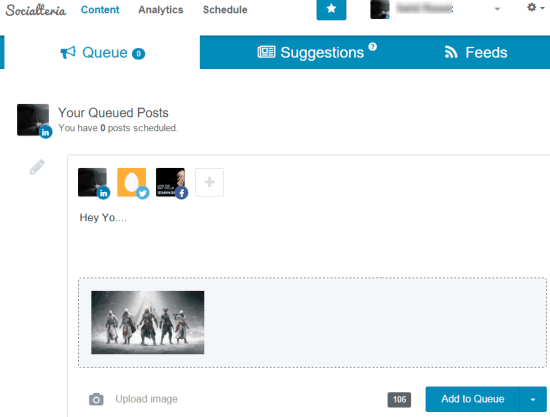
Task: Click the Socialteria logo
Action: (x=35, y=10)
